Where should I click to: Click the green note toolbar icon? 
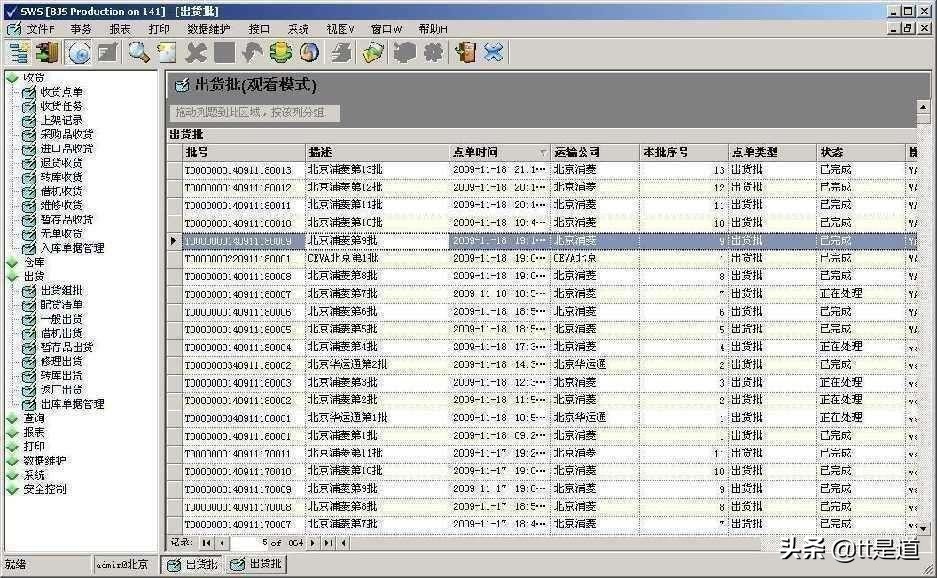373,53
